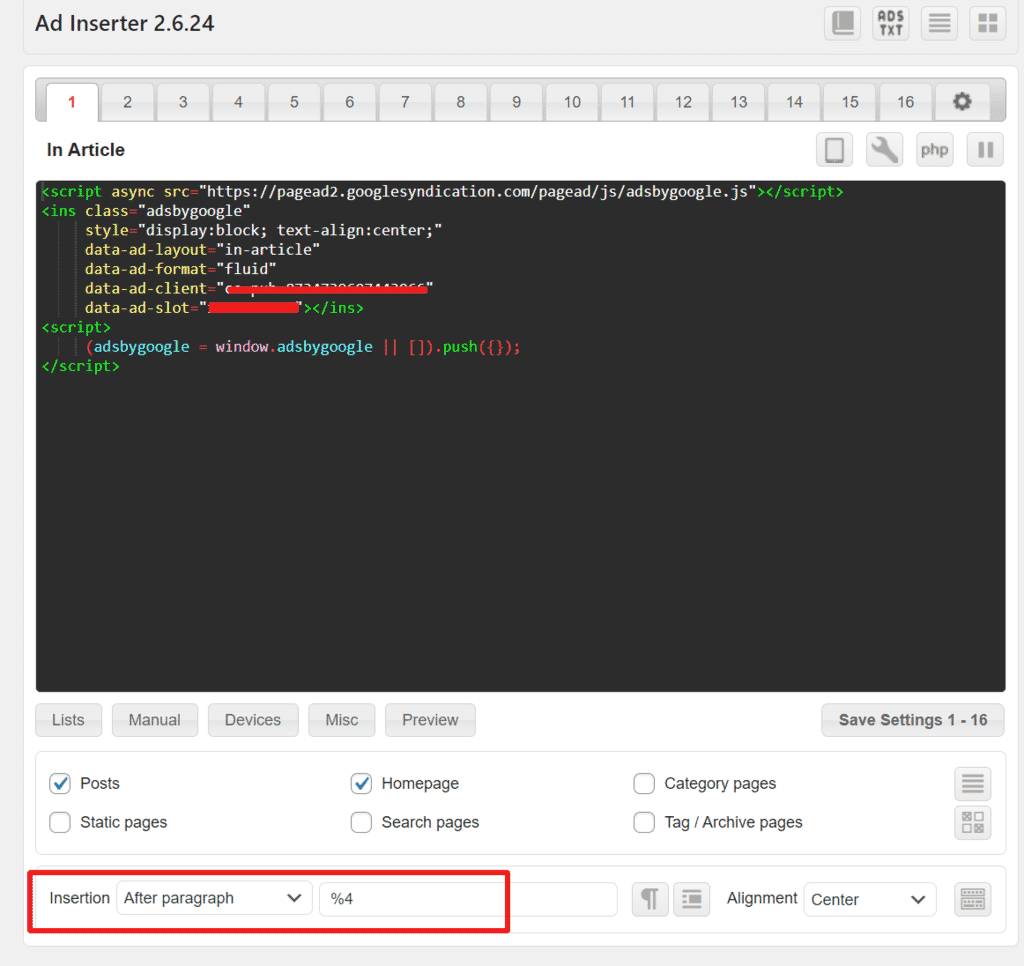Click the Manual button
The height and width of the screenshot is (966, 1024).
tap(155, 720)
